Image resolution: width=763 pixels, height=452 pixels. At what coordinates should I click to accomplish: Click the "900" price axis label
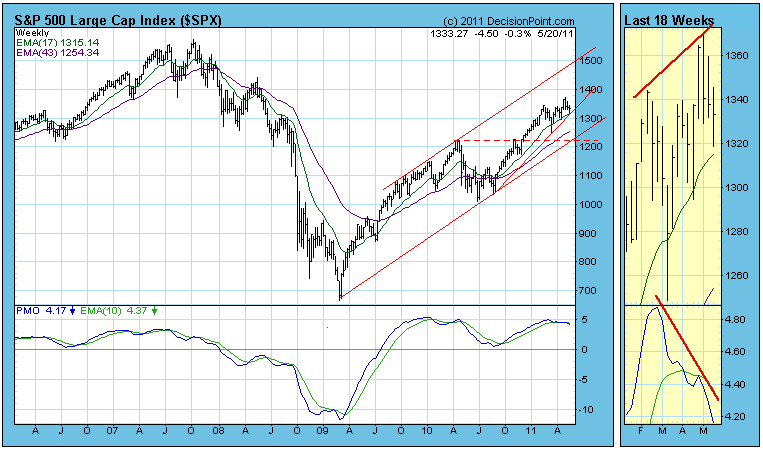588,234
